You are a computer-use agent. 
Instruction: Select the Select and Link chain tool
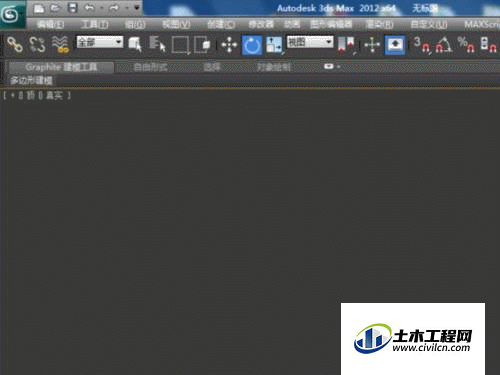point(15,45)
